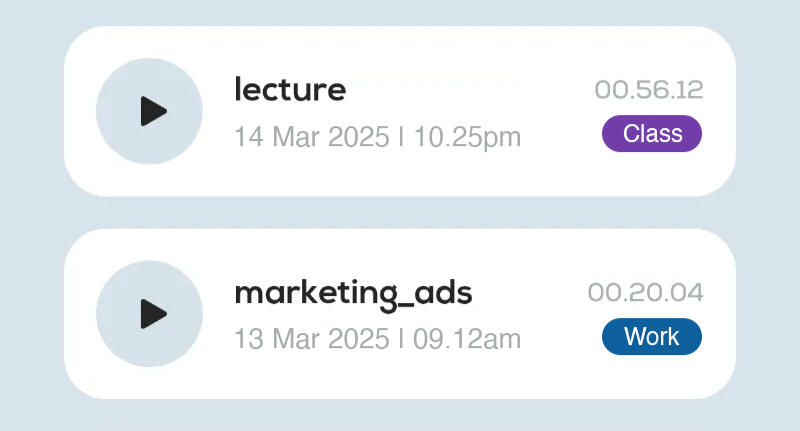Play the marketing_ads recording

point(149,314)
